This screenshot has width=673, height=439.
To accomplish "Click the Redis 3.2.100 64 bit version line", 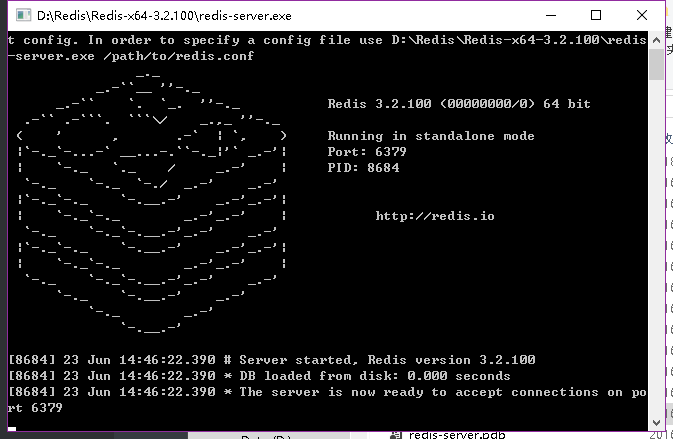I will (x=459, y=104).
